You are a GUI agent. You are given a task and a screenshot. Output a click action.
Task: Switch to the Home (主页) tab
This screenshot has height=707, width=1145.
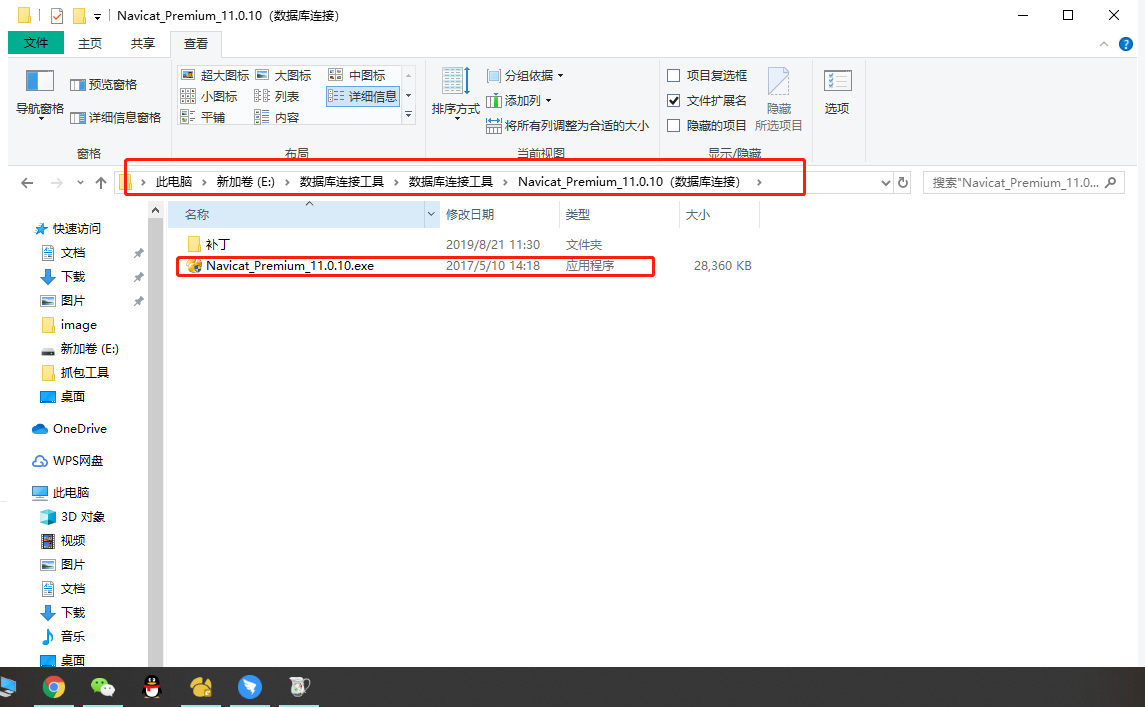[x=90, y=44]
